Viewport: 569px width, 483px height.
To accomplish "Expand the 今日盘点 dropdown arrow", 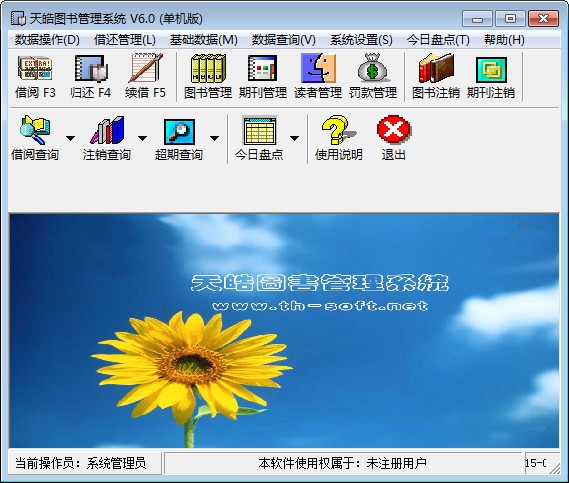I will 294,138.
